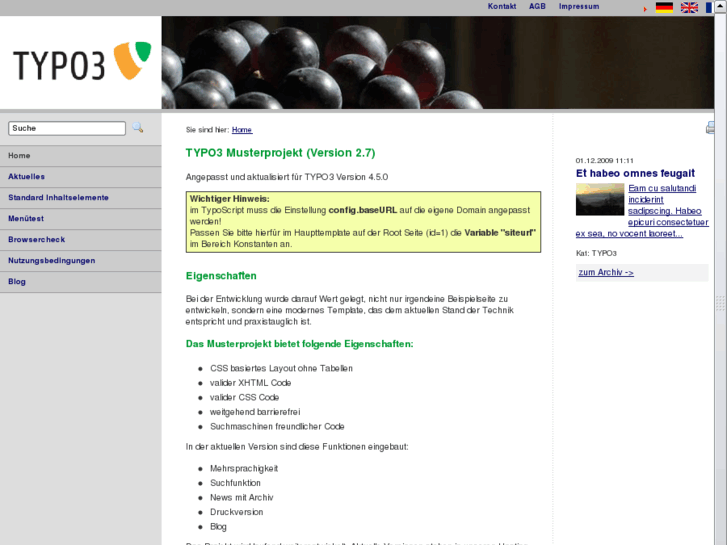The width and height of the screenshot is (727, 545).
Task: Click the magnifier search icon
Action: point(138,128)
